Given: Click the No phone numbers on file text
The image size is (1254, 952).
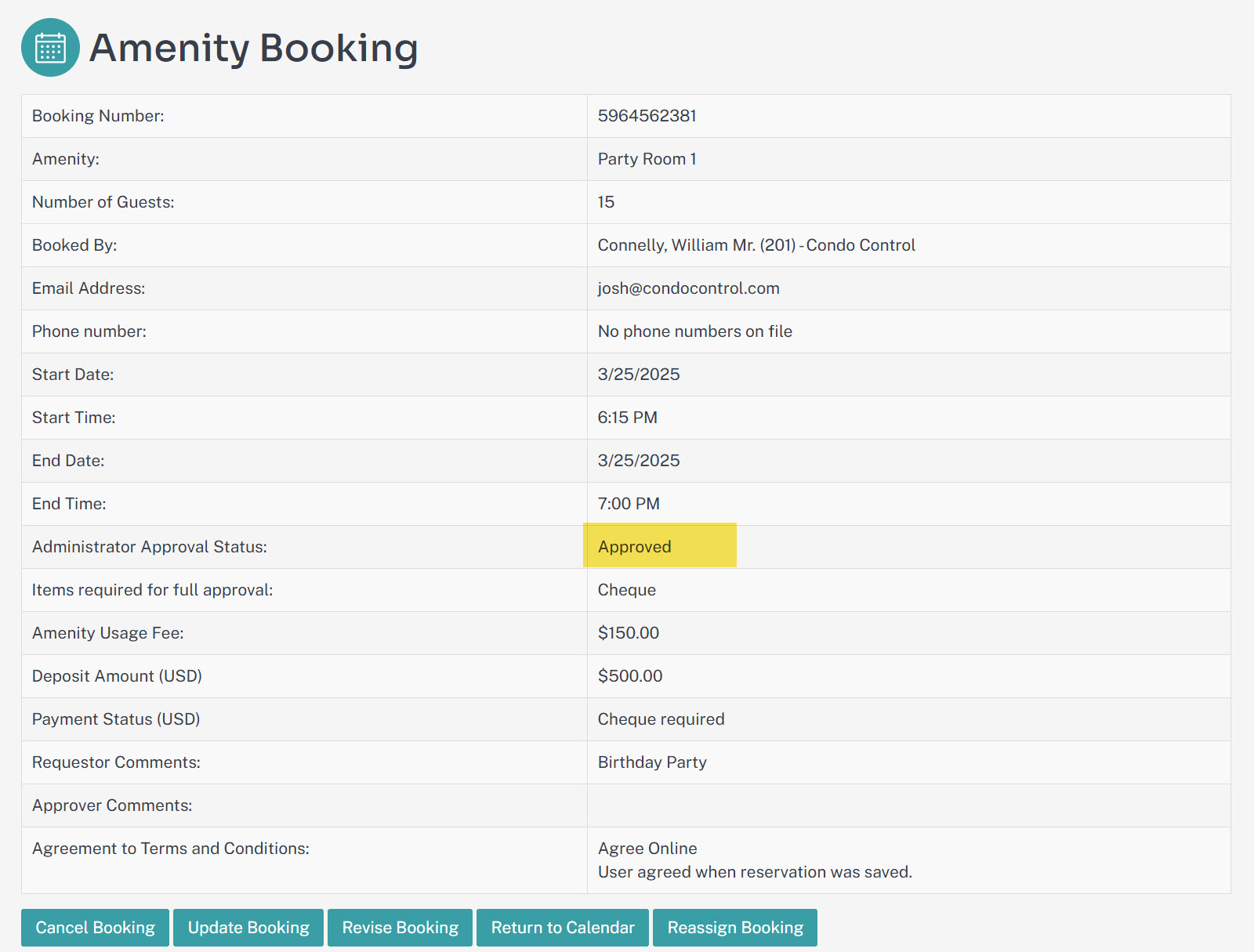Looking at the screenshot, I should (695, 331).
